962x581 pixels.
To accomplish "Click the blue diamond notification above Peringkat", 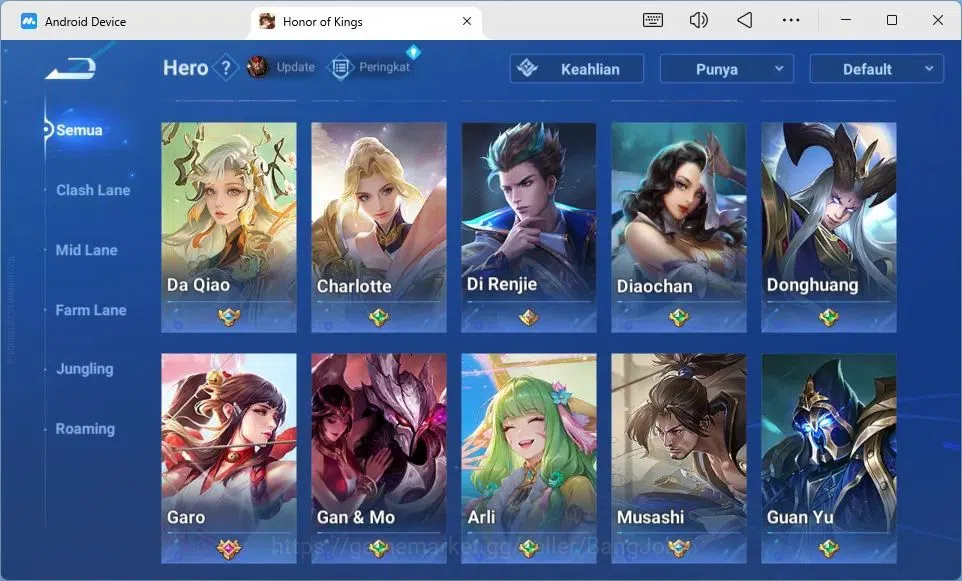I will 414,52.
